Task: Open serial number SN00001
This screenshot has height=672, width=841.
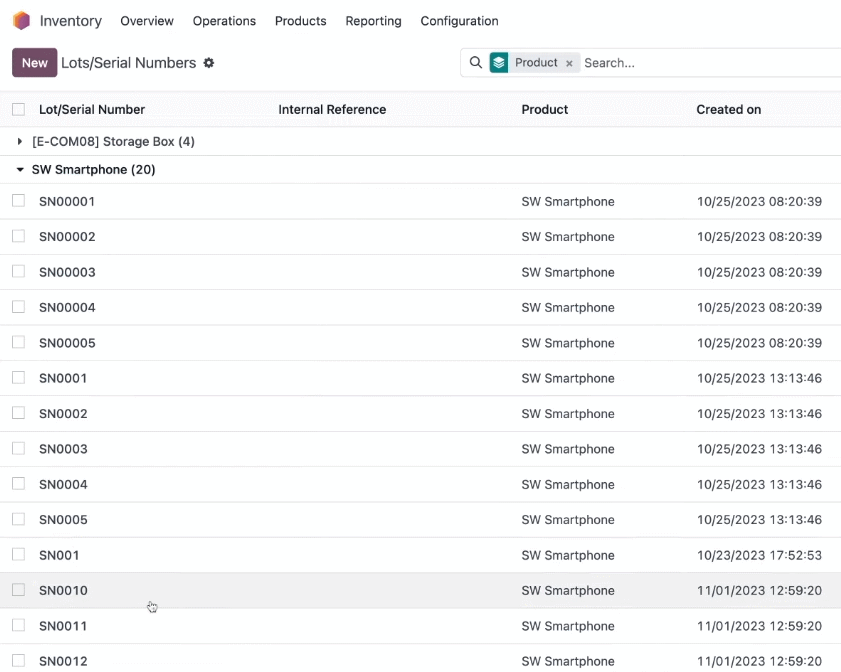Action: [67, 202]
